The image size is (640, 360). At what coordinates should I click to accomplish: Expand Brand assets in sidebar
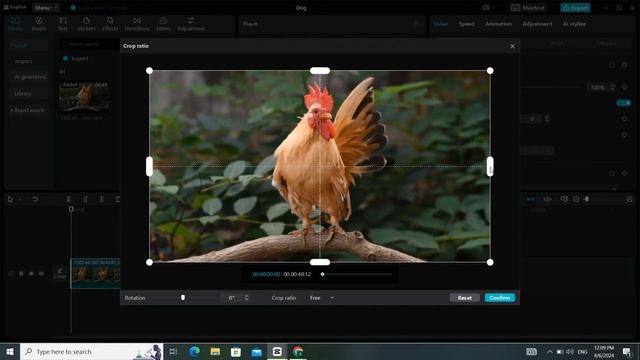tap(28, 110)
